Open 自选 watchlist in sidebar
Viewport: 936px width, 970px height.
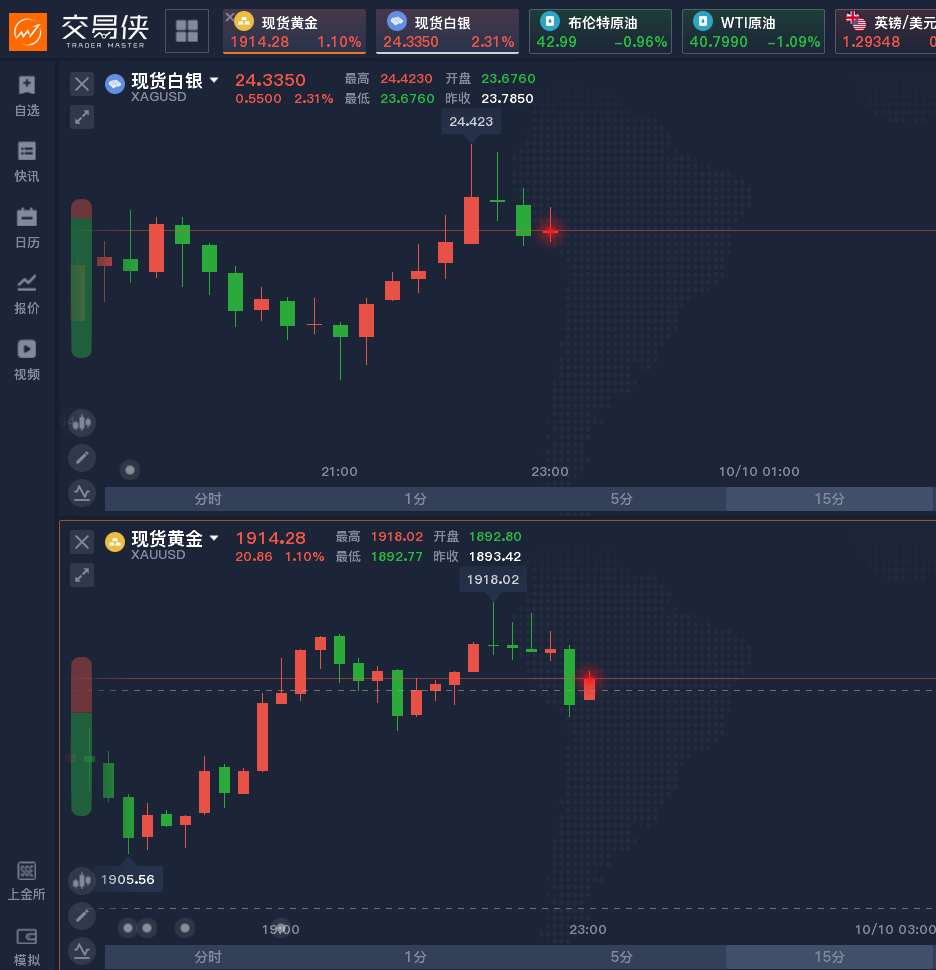(27, 96)
